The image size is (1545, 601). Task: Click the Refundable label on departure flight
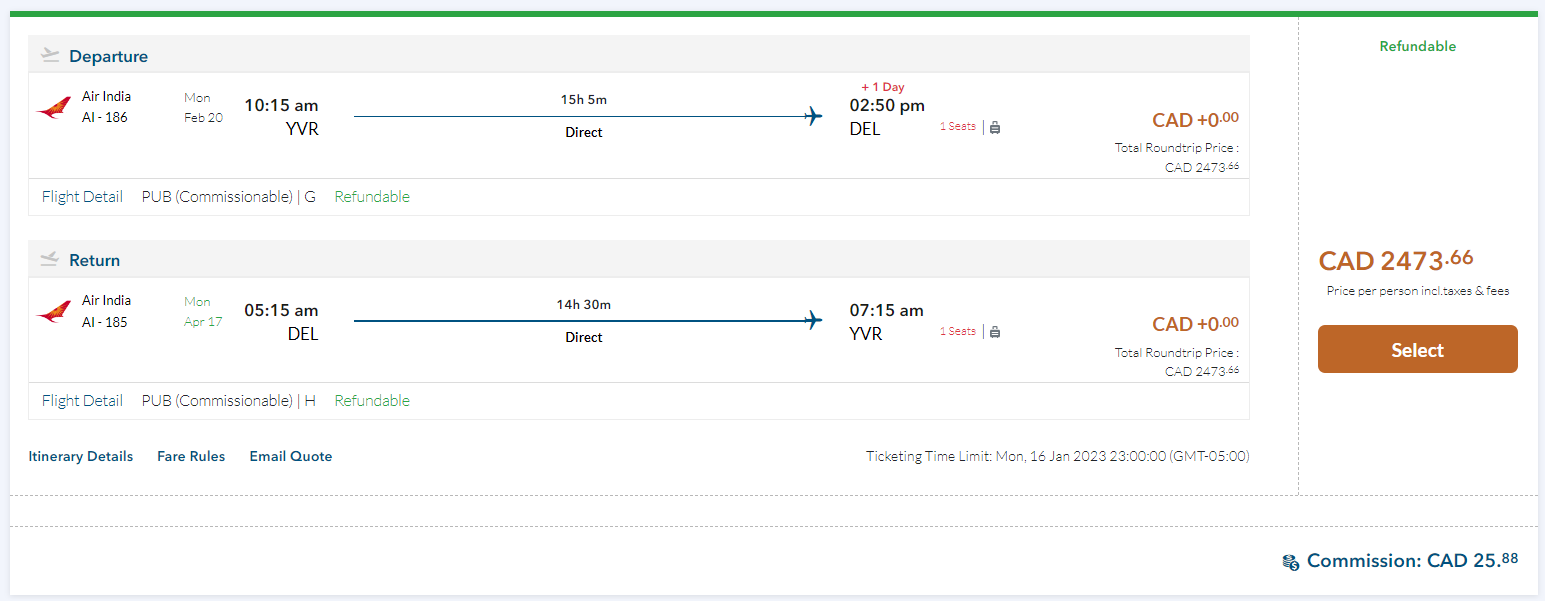click(x=372, y=197)
